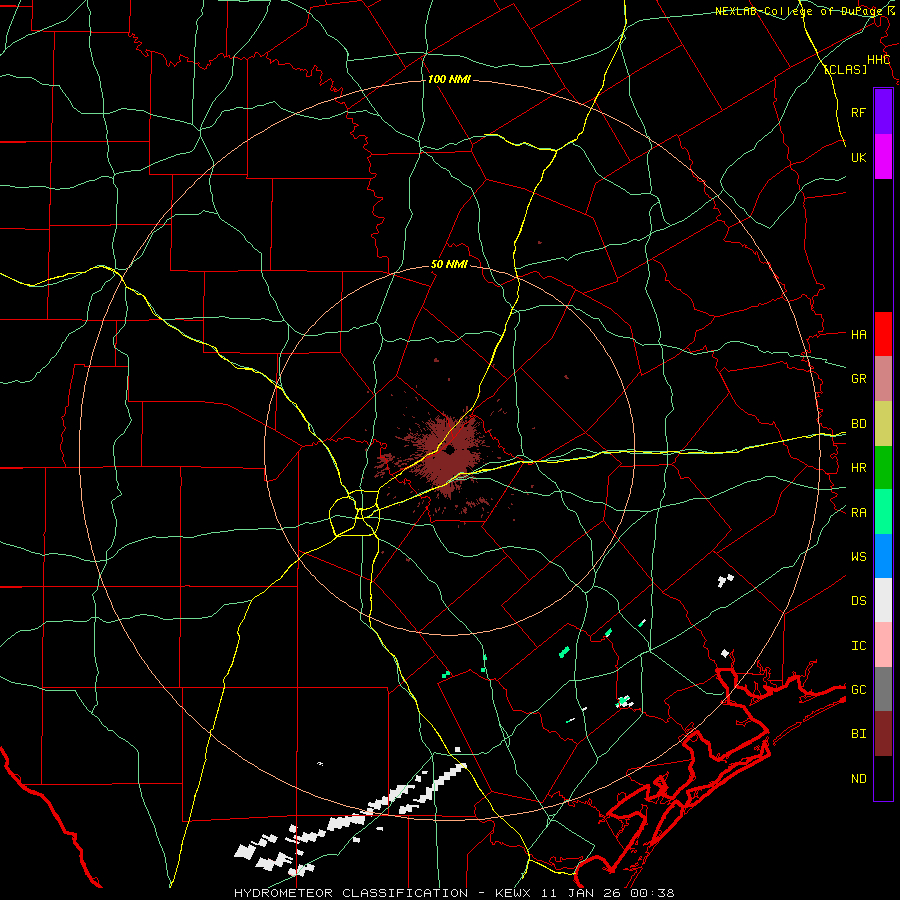This screenshot has width=900, height=900.
Task: Click the HA legend label
Action: tap(858, 334)
